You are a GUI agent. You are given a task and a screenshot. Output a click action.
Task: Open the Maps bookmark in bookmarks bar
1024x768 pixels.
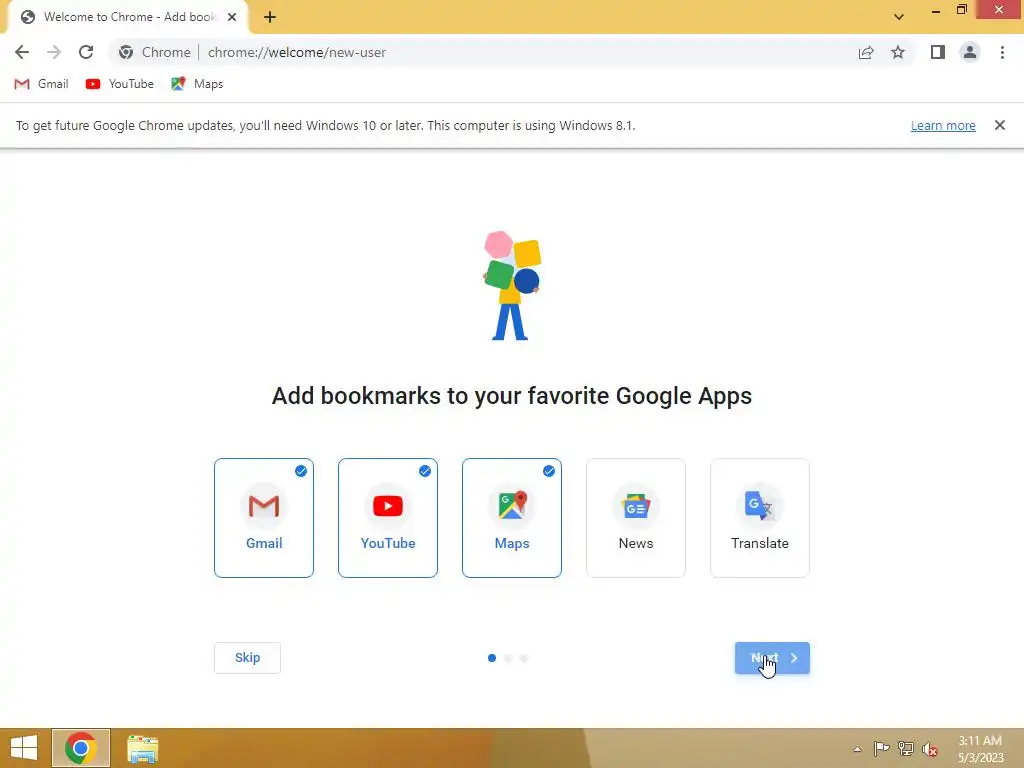pyautogui.click(x=197, y=84)
